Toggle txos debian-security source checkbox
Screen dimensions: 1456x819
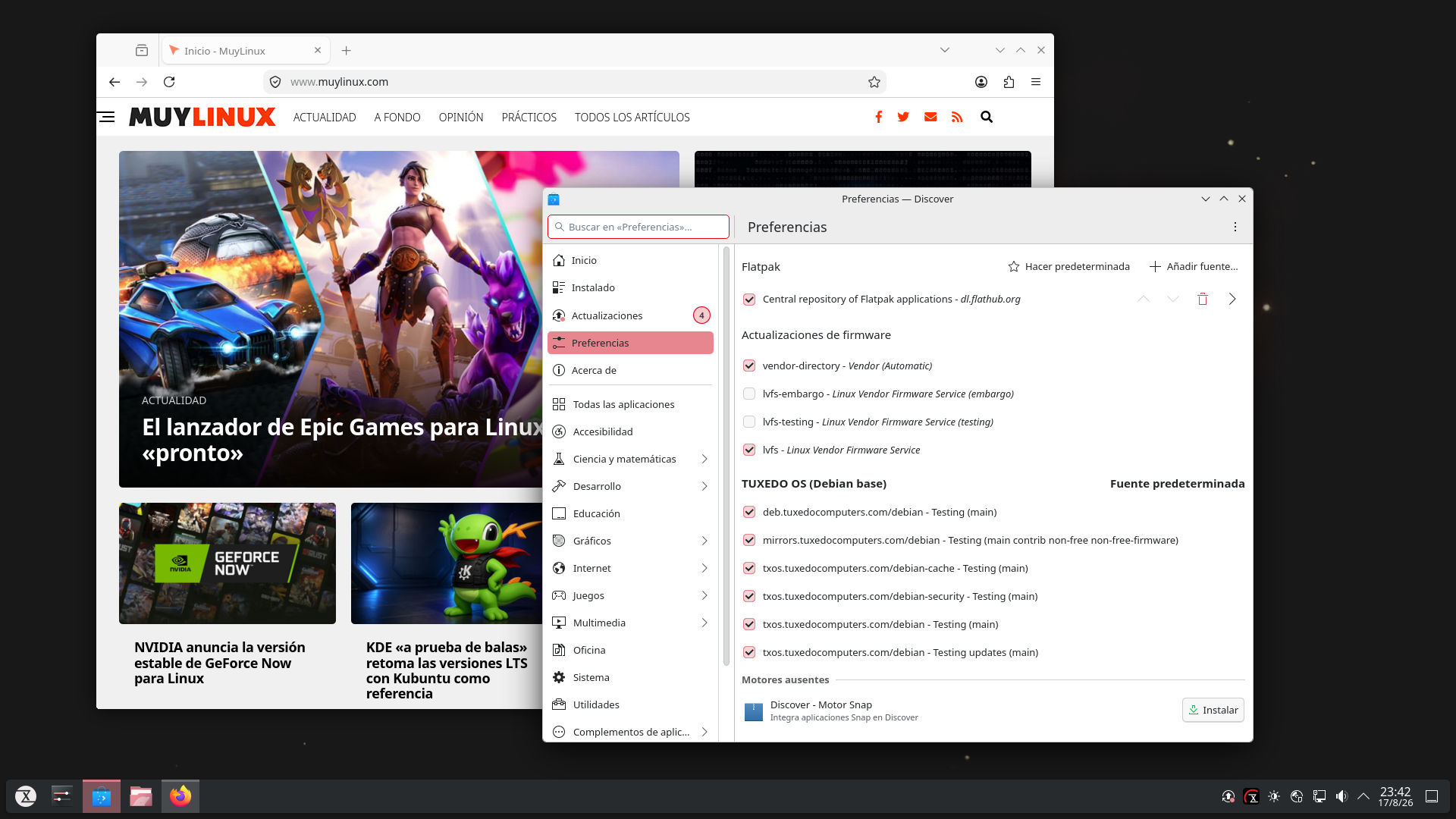(x=749, y=596)
